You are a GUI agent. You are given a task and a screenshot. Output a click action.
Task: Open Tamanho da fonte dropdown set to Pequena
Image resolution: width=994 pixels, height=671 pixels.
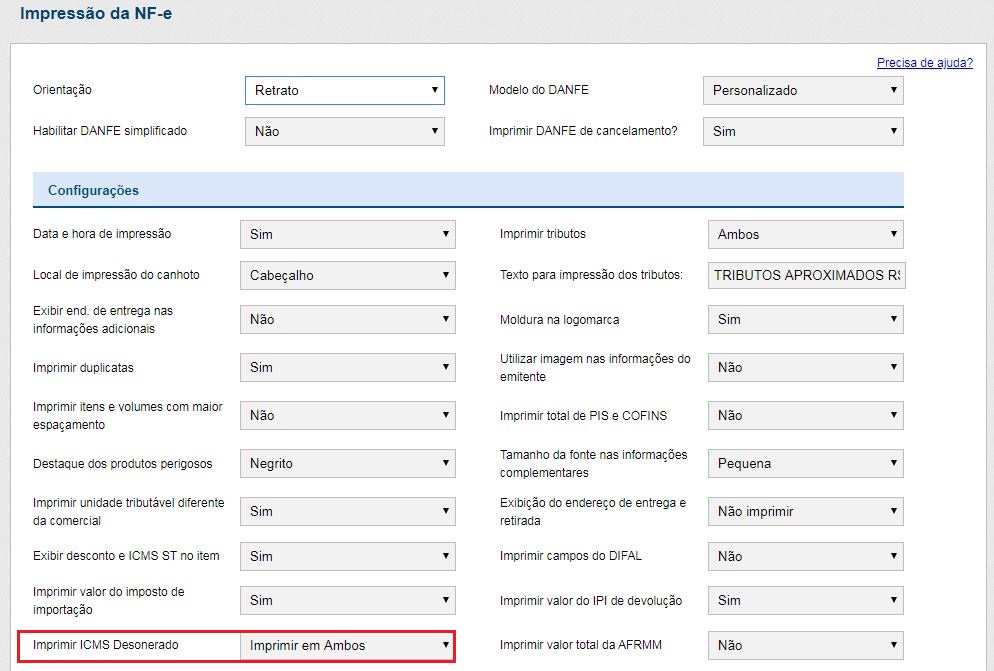805,463
